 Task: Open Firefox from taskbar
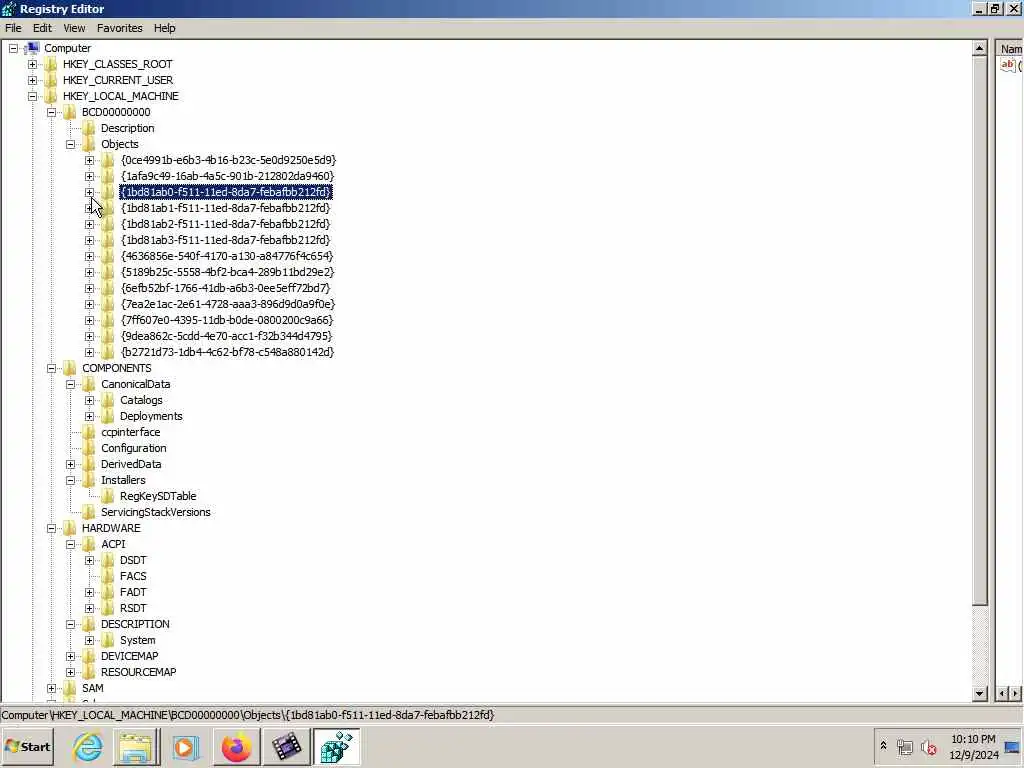point(236,746)
